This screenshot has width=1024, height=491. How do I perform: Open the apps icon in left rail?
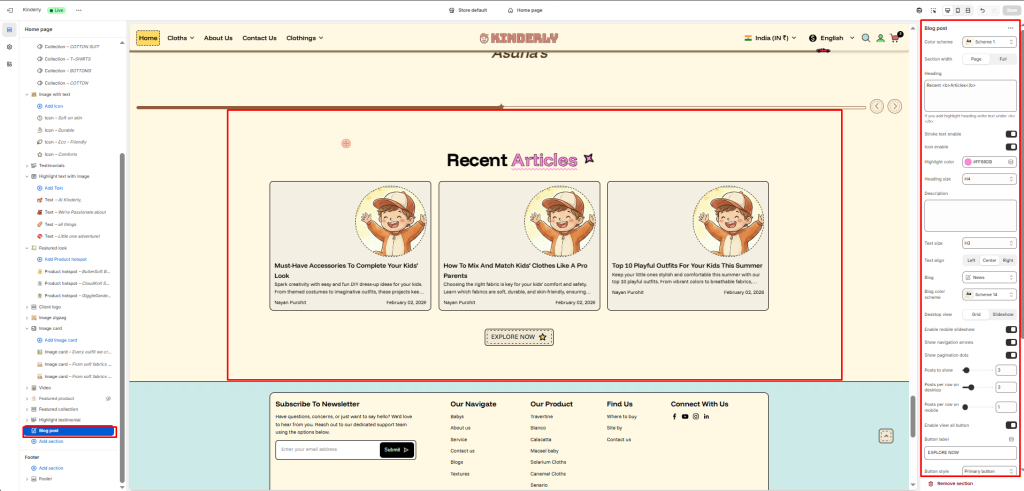tap(9, 64)
